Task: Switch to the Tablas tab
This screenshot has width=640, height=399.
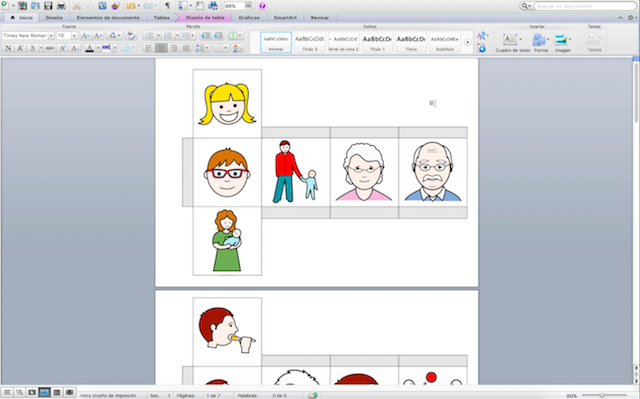Action: click(x=162, y=18)
